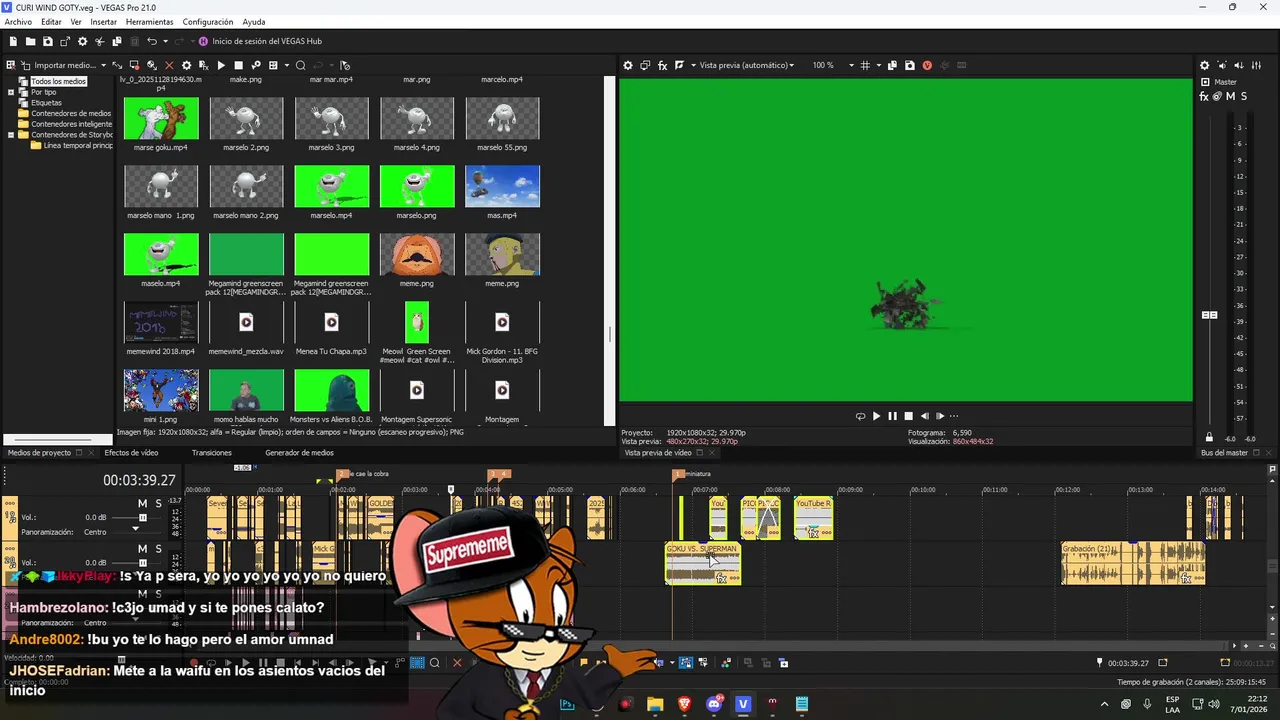1280x720 pixels.
Task: Mute the Master bus
Action: click(x=1230, y=96)
